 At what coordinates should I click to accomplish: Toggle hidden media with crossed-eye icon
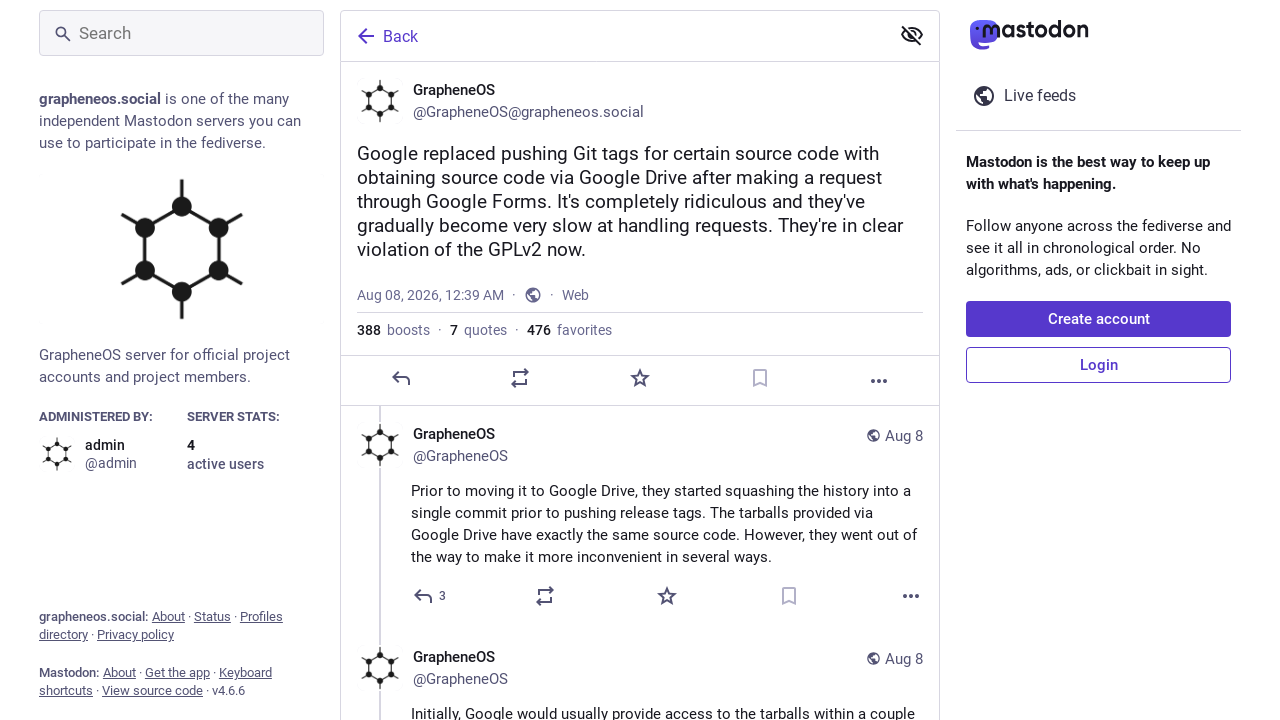pyautogui.click(x=911, y=36)
